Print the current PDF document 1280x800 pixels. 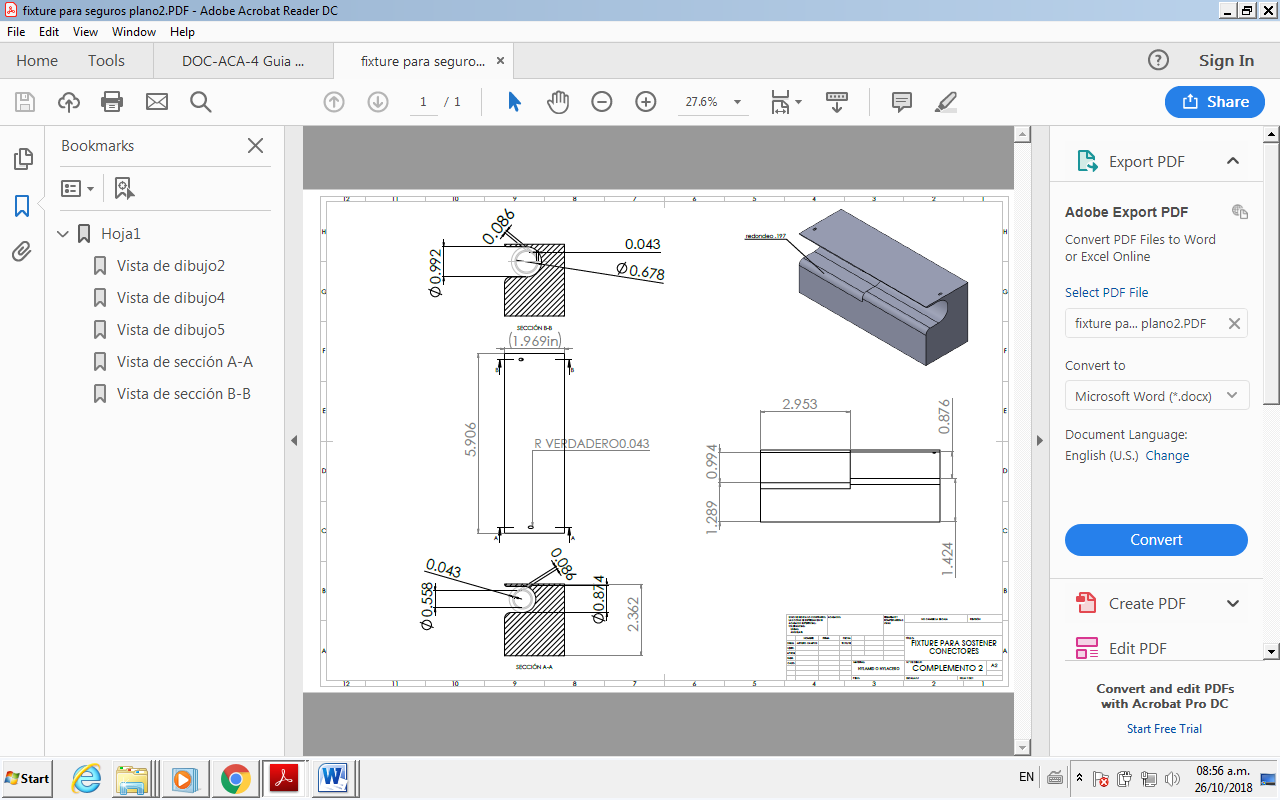[111, 101]
